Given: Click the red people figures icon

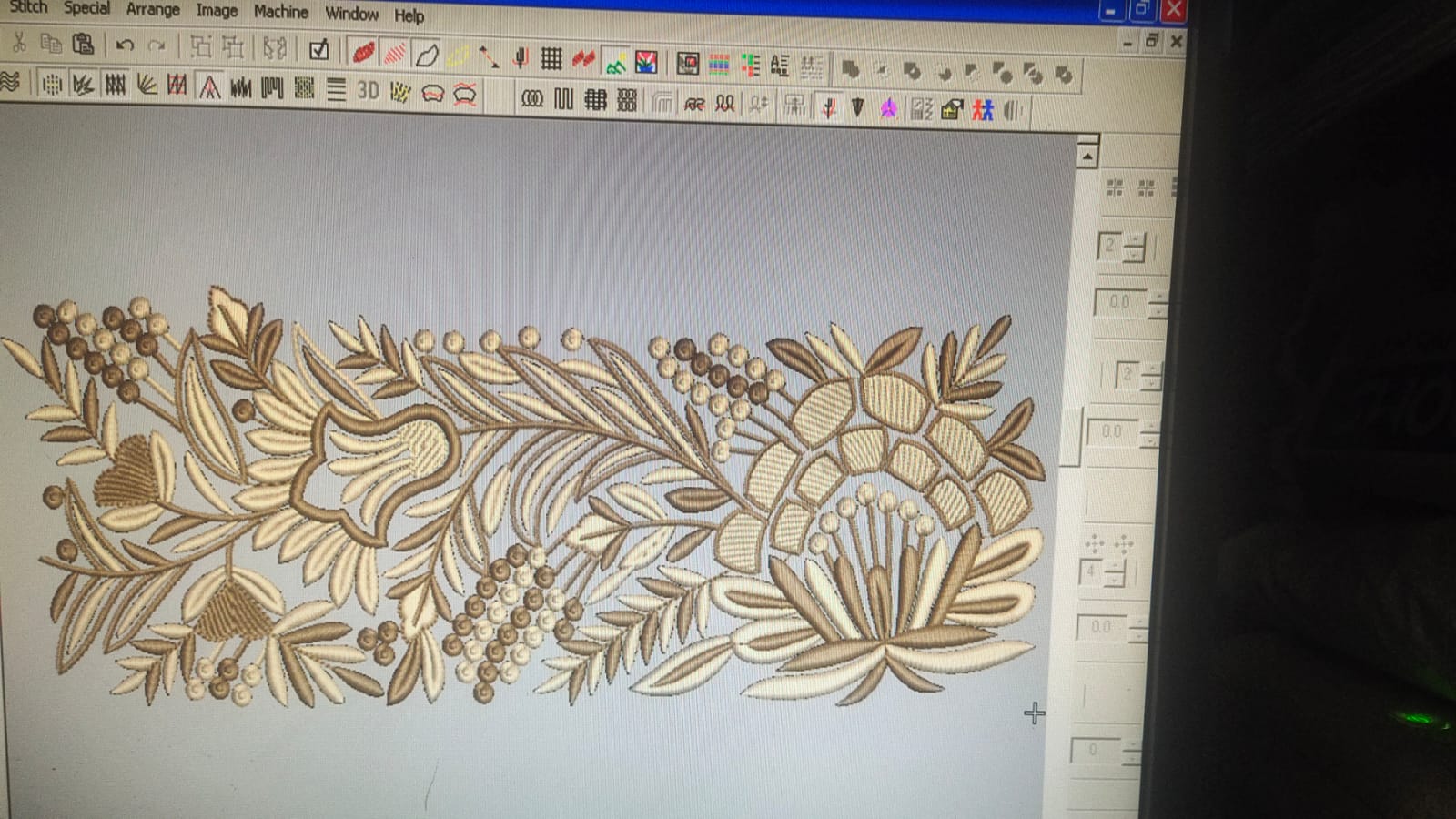Looking at the screenshot, I should click(982, 110).
